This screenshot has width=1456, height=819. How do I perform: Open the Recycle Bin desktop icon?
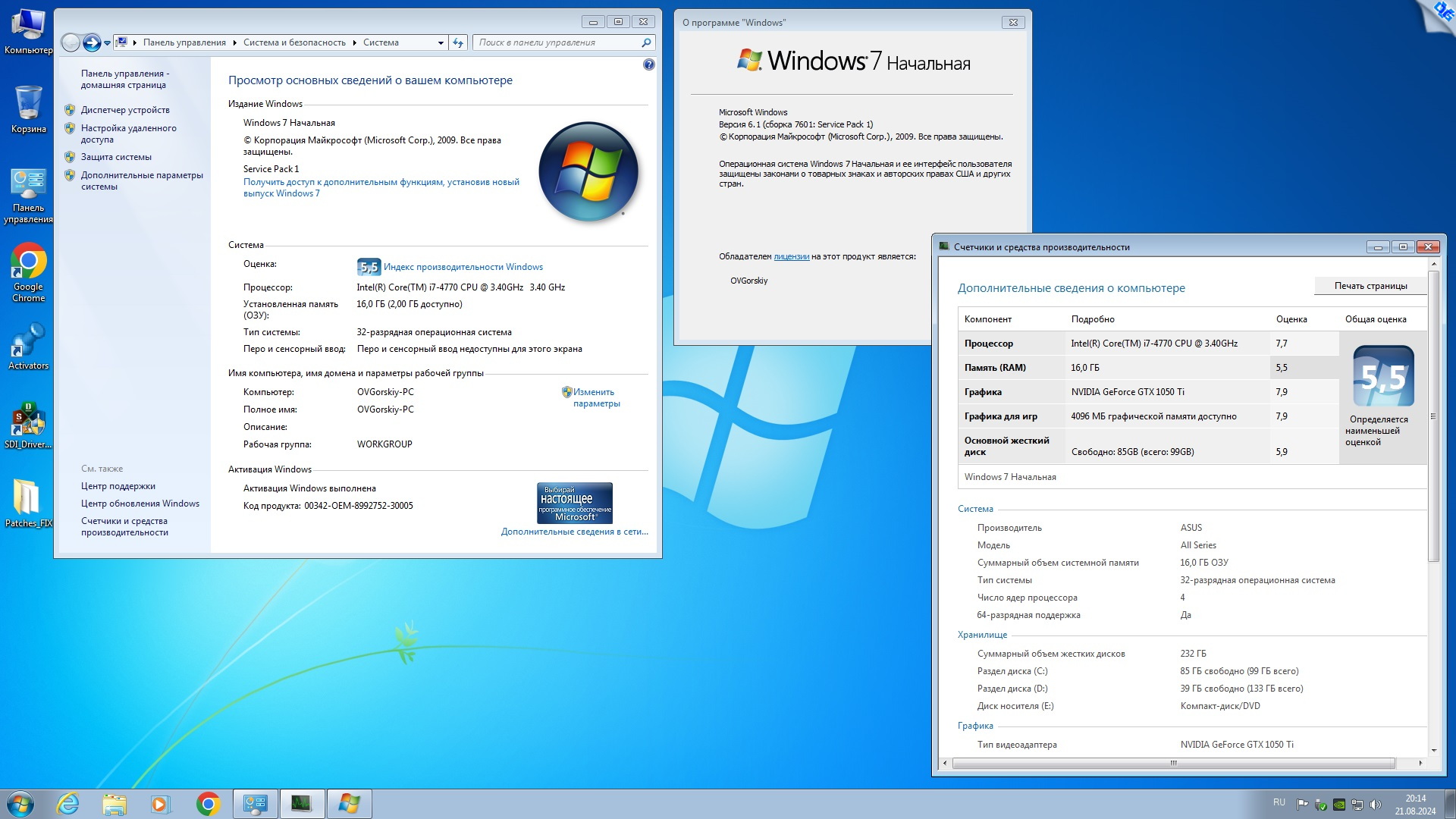click(x=28, y=109)
